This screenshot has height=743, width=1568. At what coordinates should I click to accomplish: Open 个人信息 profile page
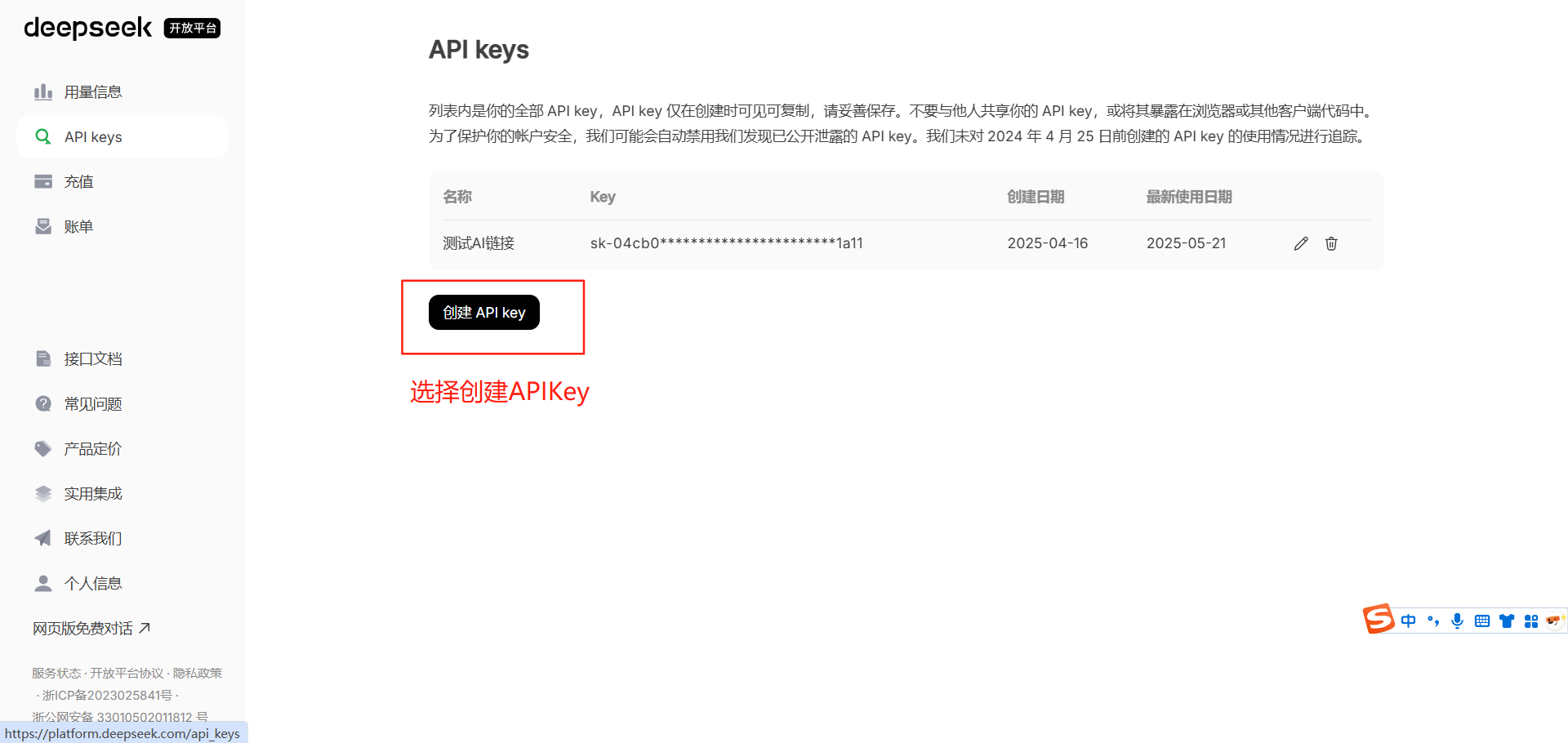tap(92, 584)
